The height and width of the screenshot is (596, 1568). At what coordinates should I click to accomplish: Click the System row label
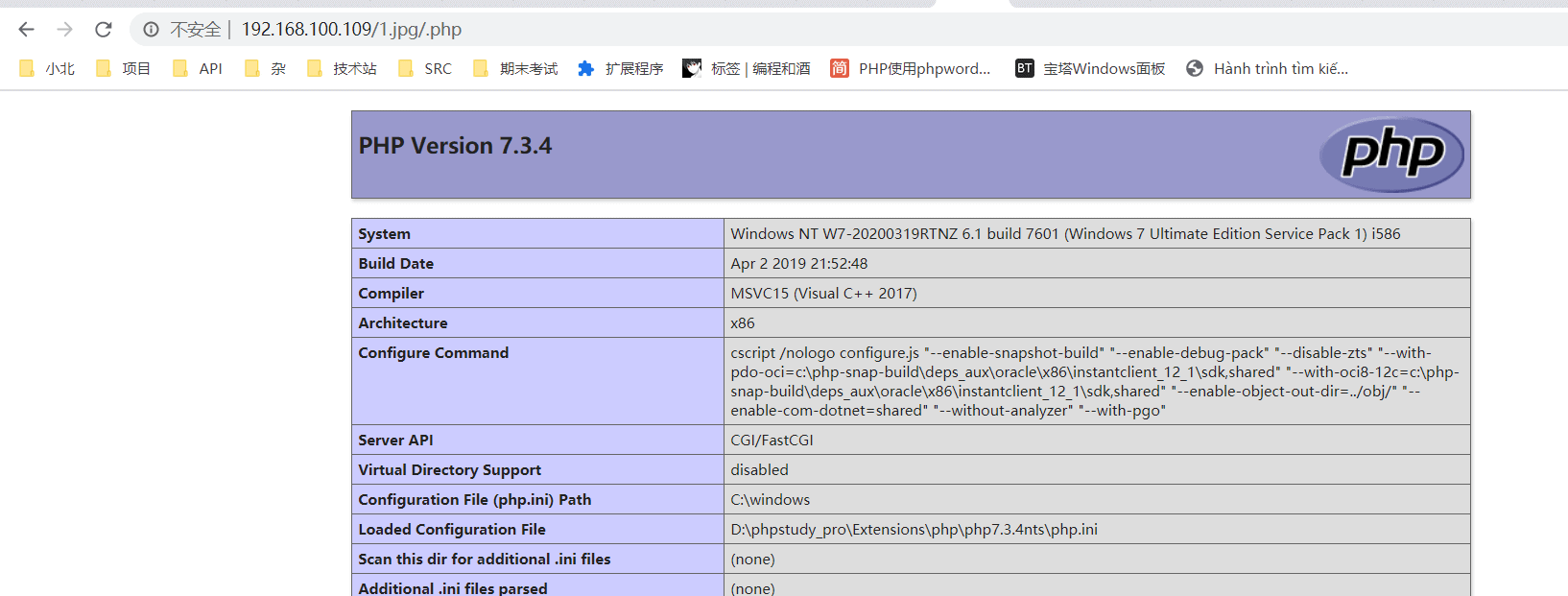point(384,234)
